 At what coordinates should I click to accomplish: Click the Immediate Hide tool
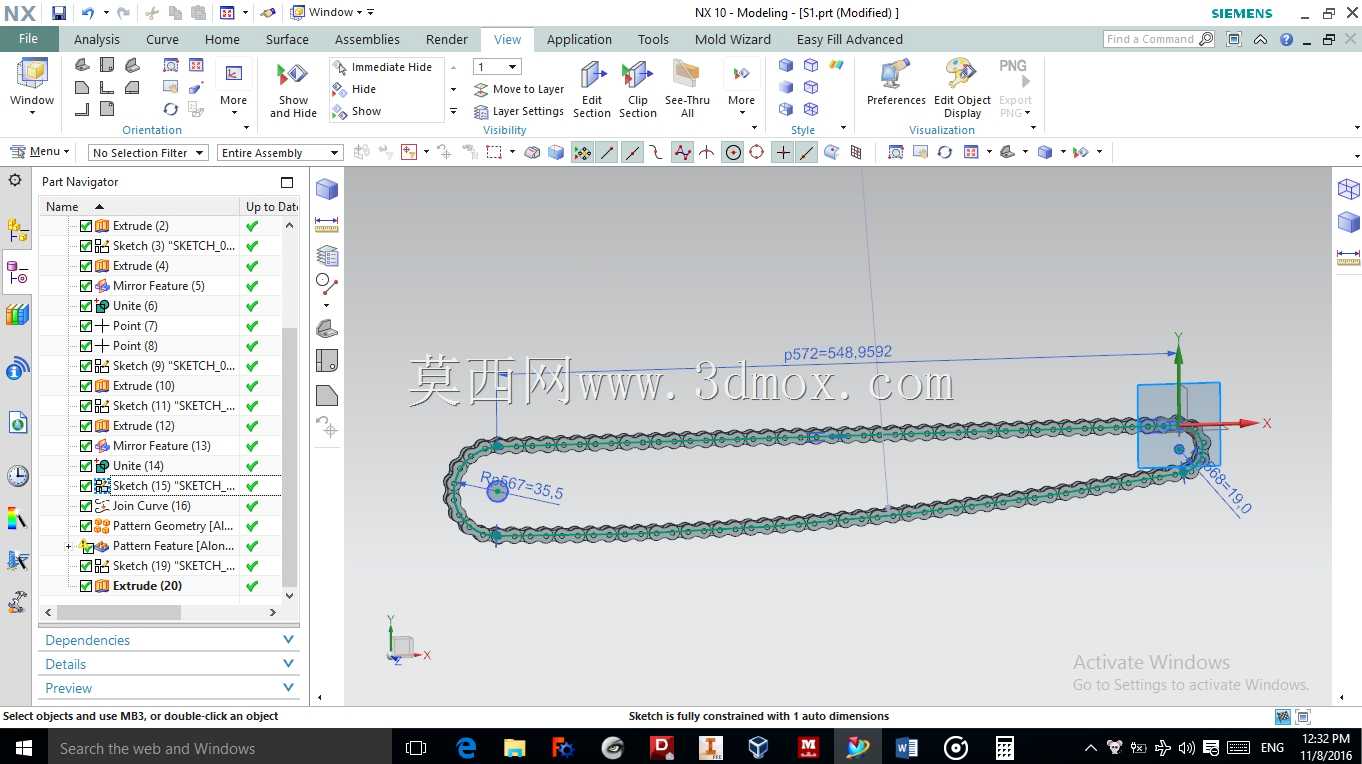click(382, 67)
